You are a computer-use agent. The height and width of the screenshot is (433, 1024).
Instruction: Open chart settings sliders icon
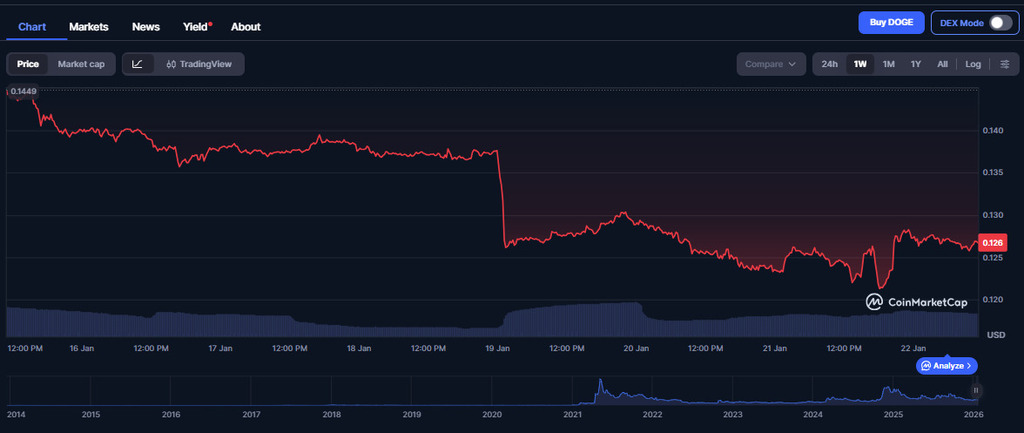tap(1004, 64)
